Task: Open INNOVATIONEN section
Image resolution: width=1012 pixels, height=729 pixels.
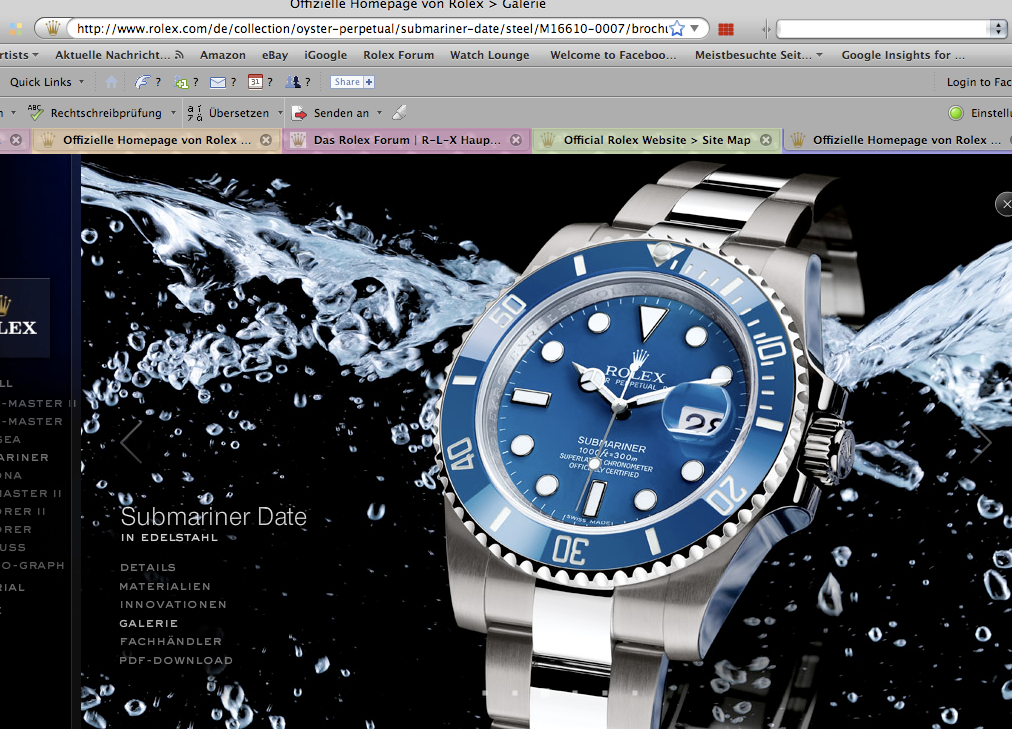Action: tap(173, 604)
